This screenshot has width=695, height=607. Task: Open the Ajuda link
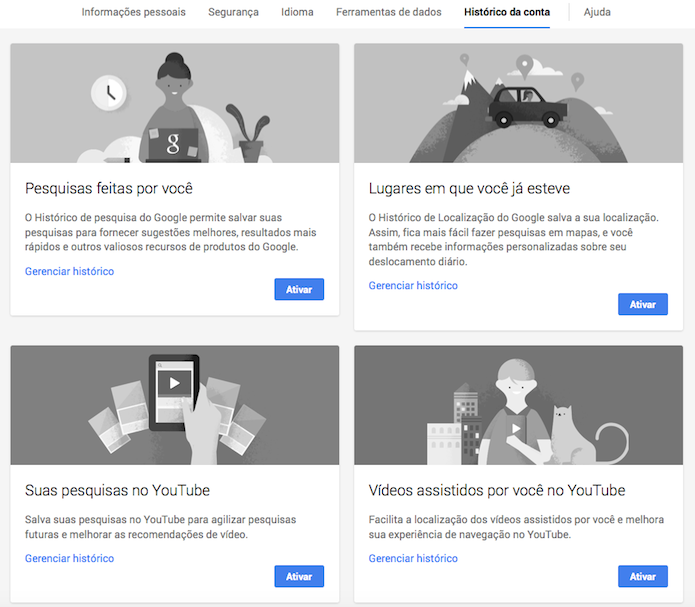(x=597, y=12)
